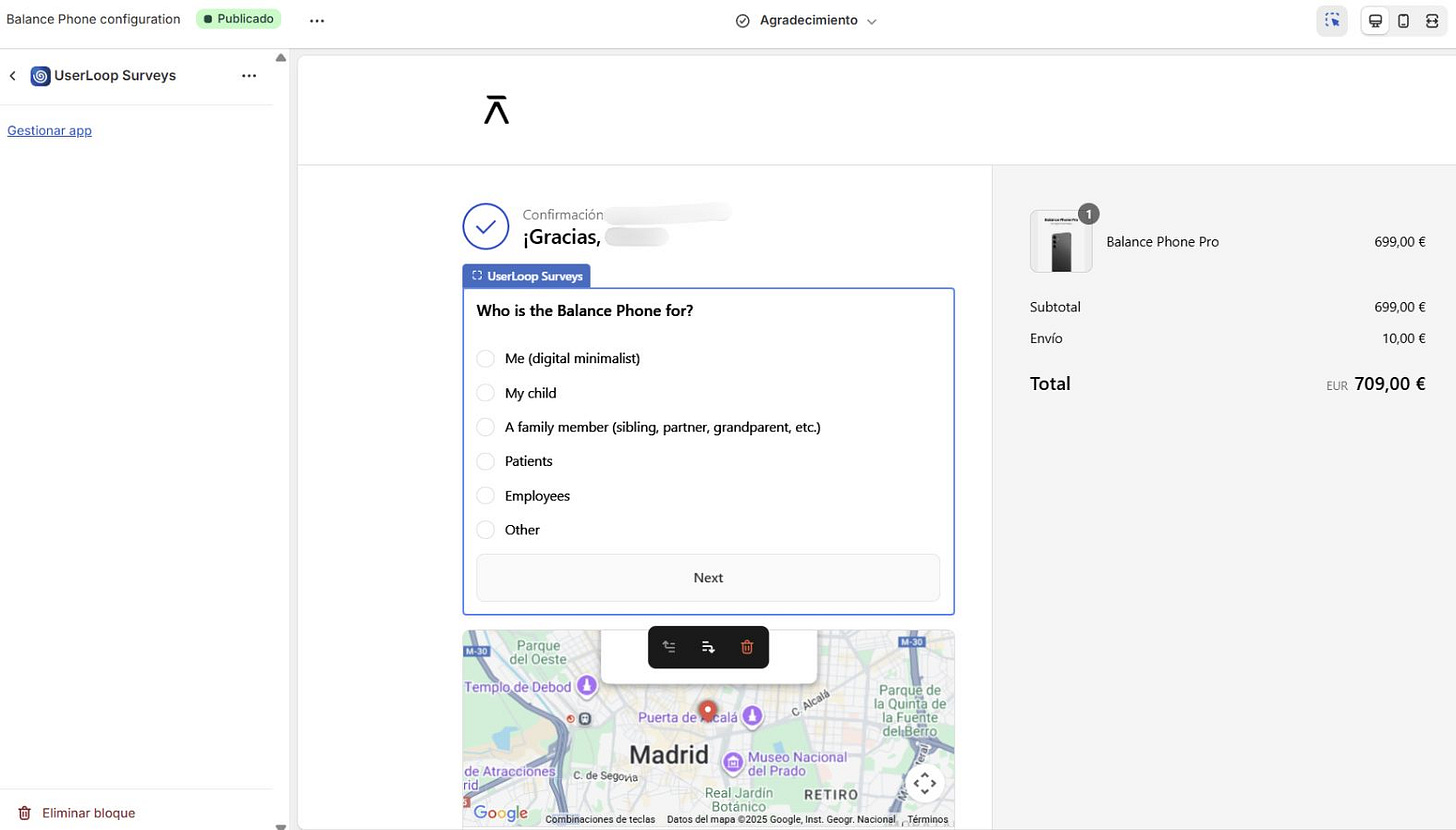The image size is (1456, 830).
Task: Click the "Envío" shipping row label
Action: 1046,338
